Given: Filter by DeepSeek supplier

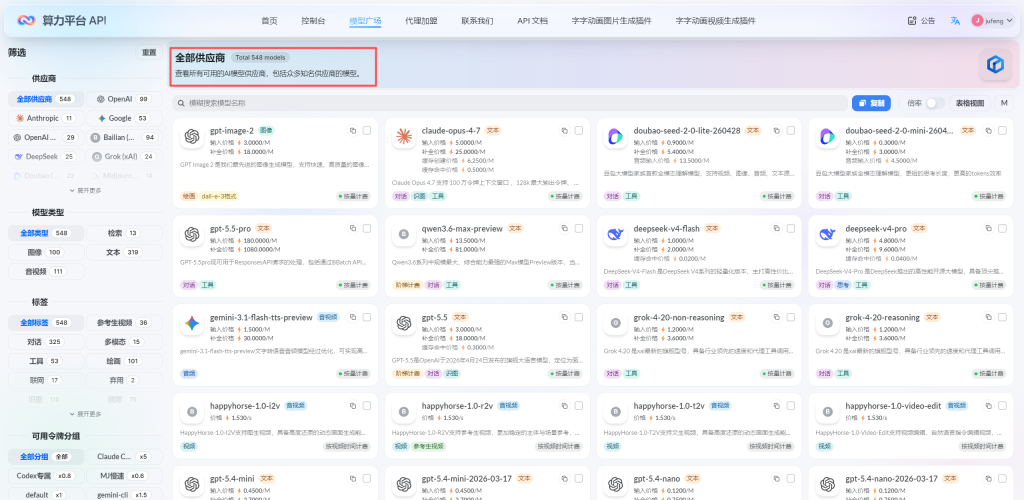Looking at the screenshot, I should pos(46,157).
